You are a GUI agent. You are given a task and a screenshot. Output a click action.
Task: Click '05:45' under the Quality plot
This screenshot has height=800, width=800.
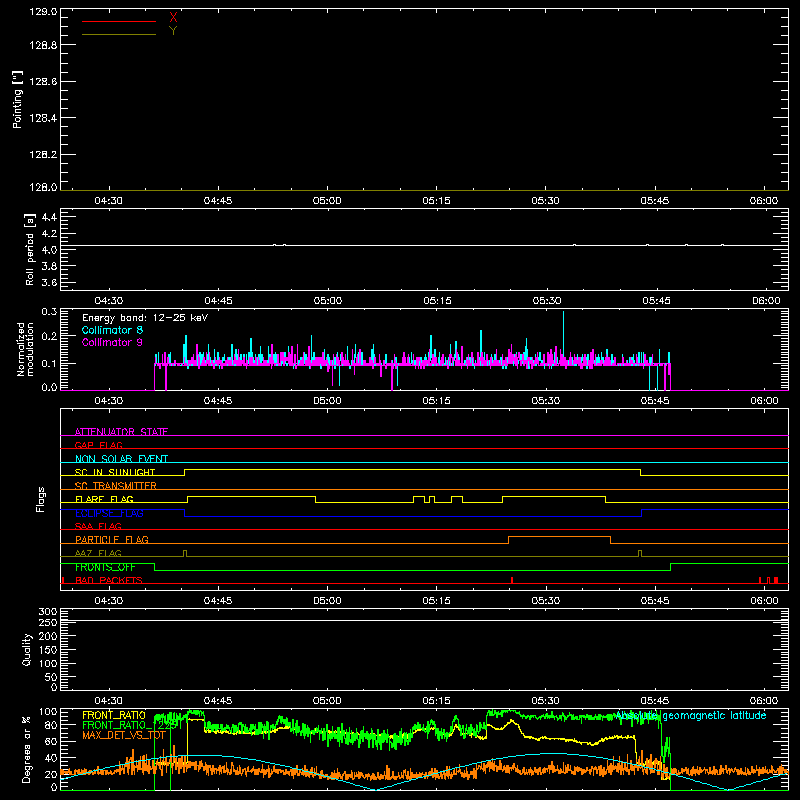pyautogui.click(x=655, y=701)
